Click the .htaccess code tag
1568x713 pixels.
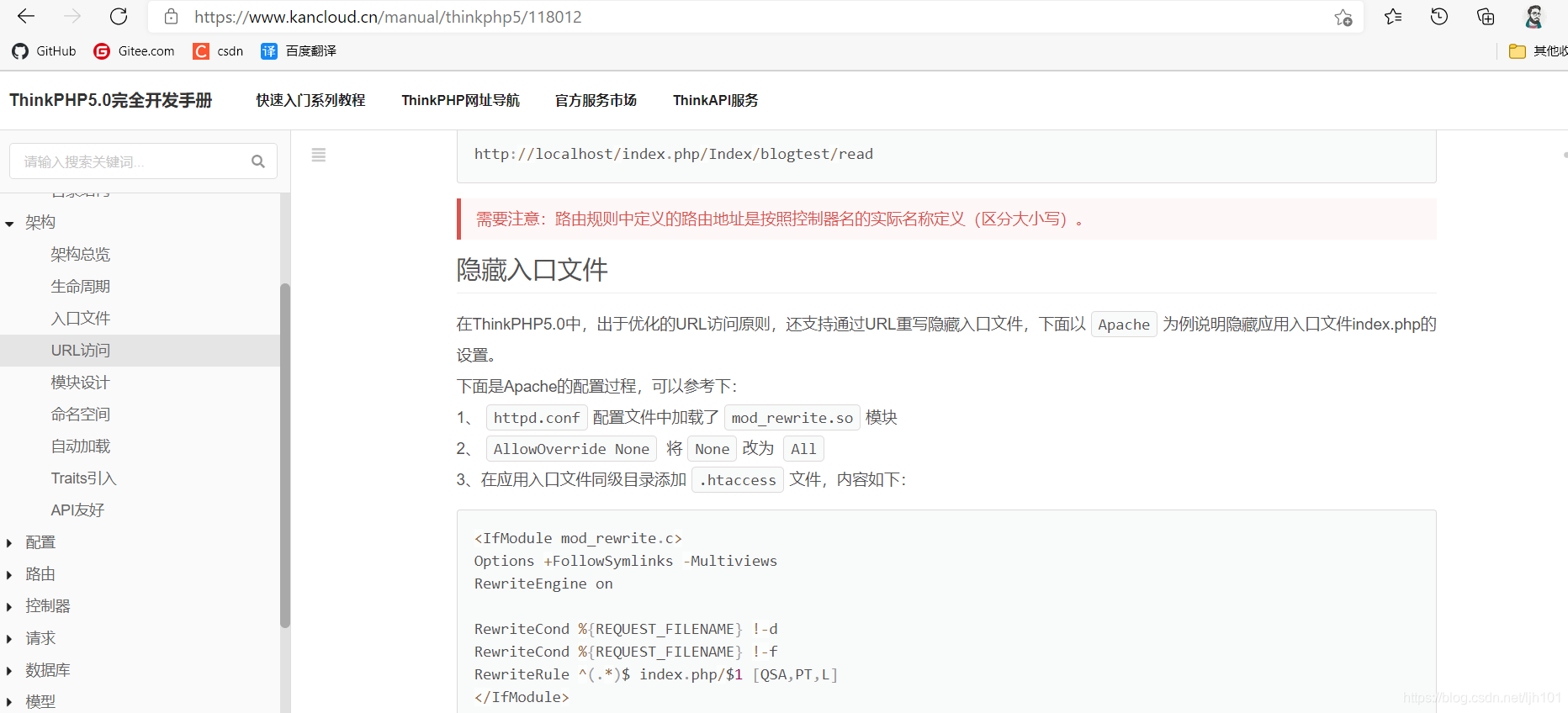coord(738,480)
